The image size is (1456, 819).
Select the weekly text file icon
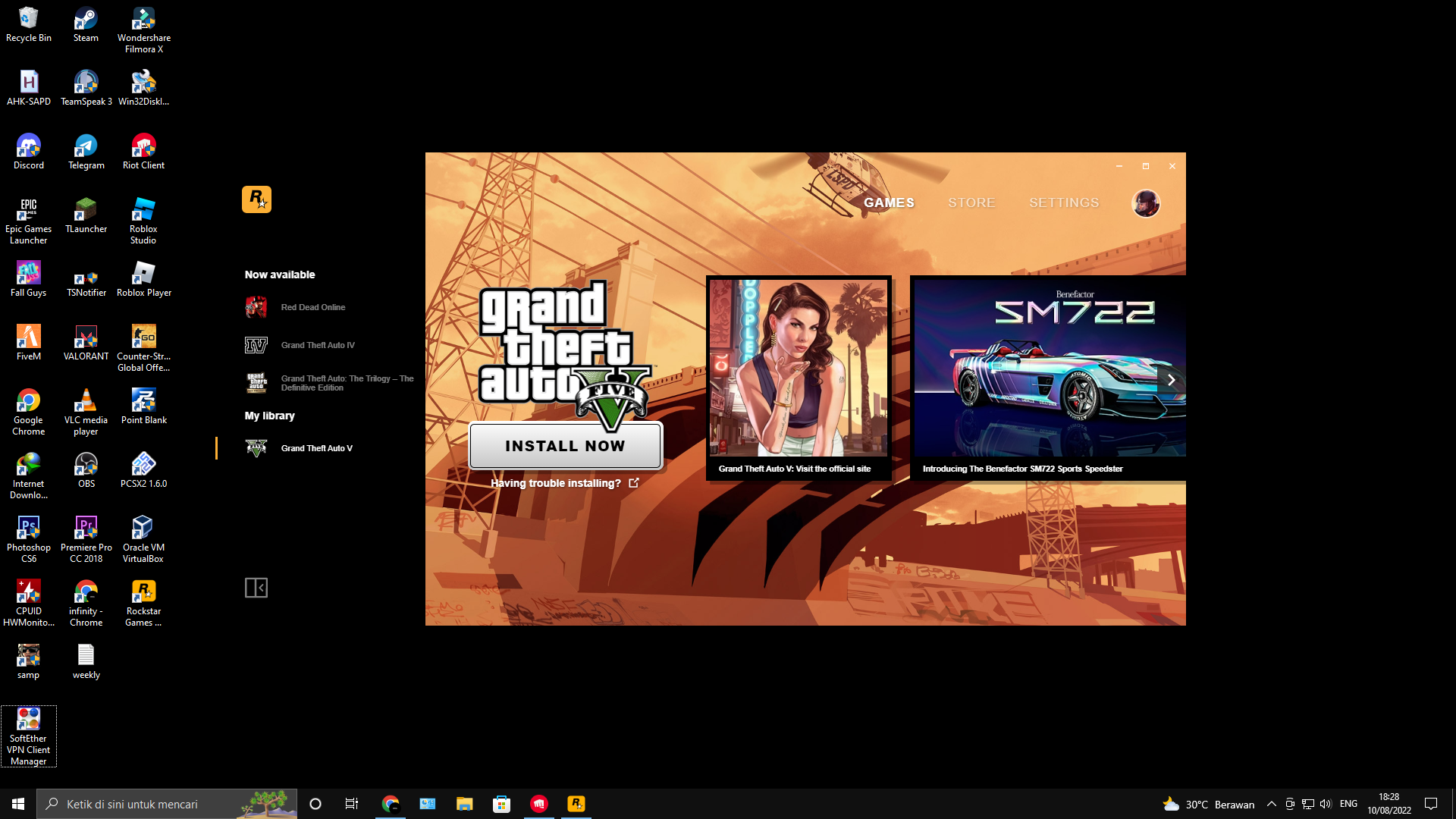86,662
